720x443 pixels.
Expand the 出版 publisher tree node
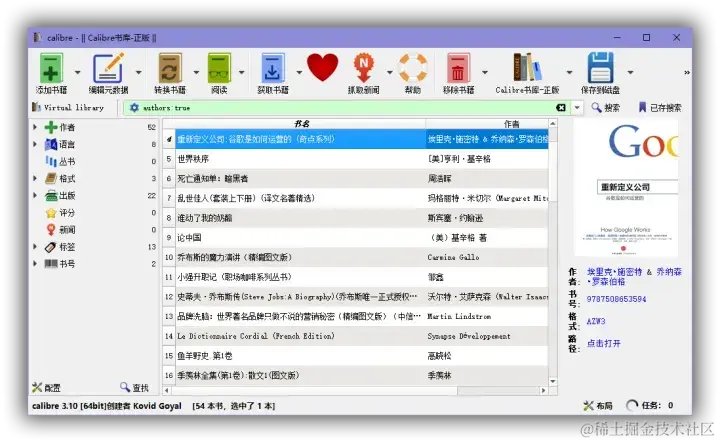(x=35, y=195)
